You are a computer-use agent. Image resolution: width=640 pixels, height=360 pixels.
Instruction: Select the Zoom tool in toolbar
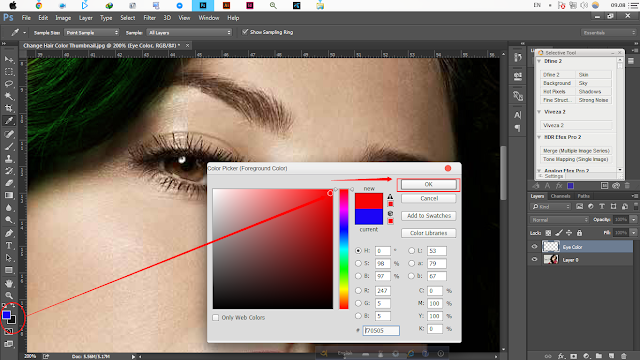coord(9,296)
